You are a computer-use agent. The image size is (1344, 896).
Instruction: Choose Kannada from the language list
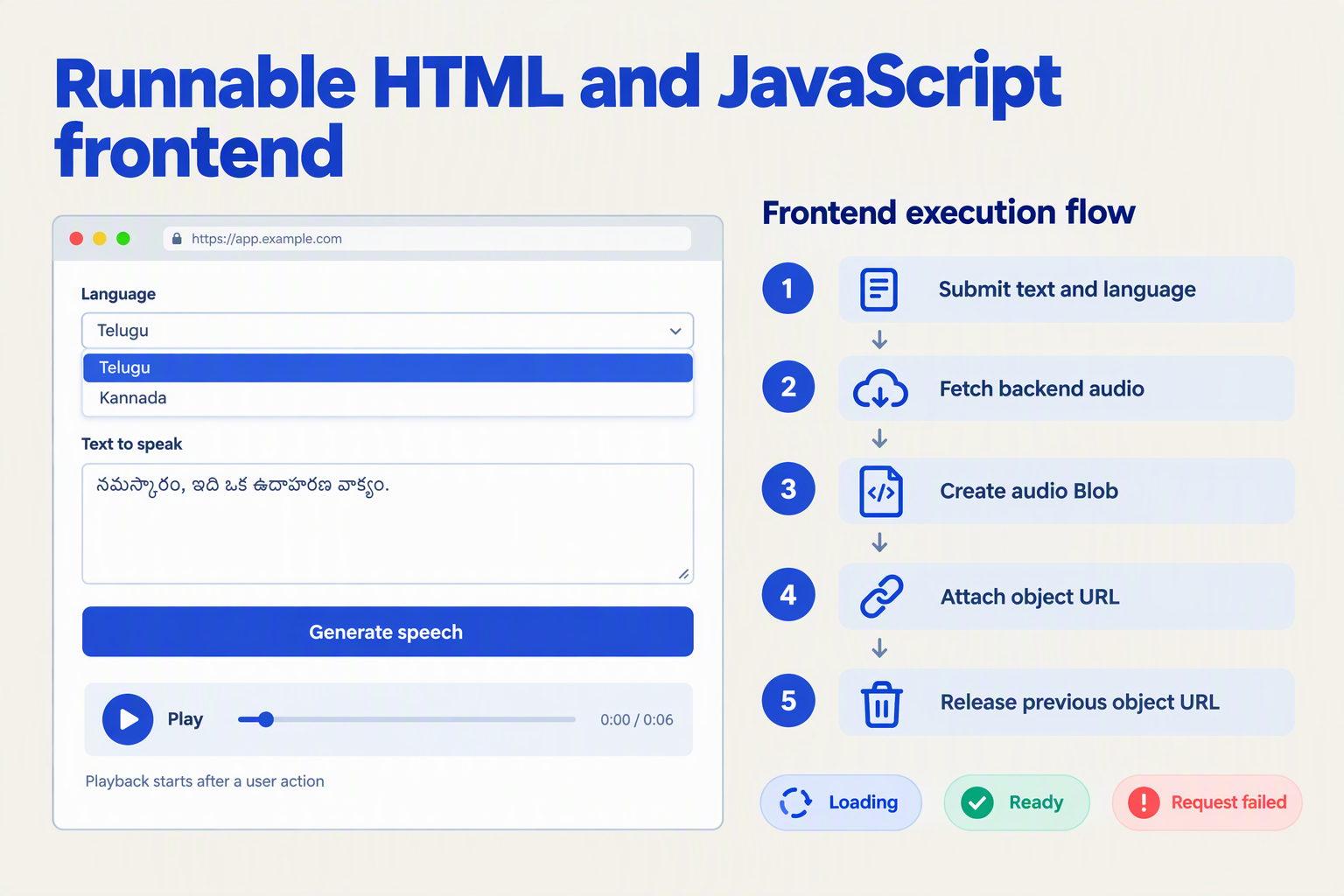coord(388,398)
